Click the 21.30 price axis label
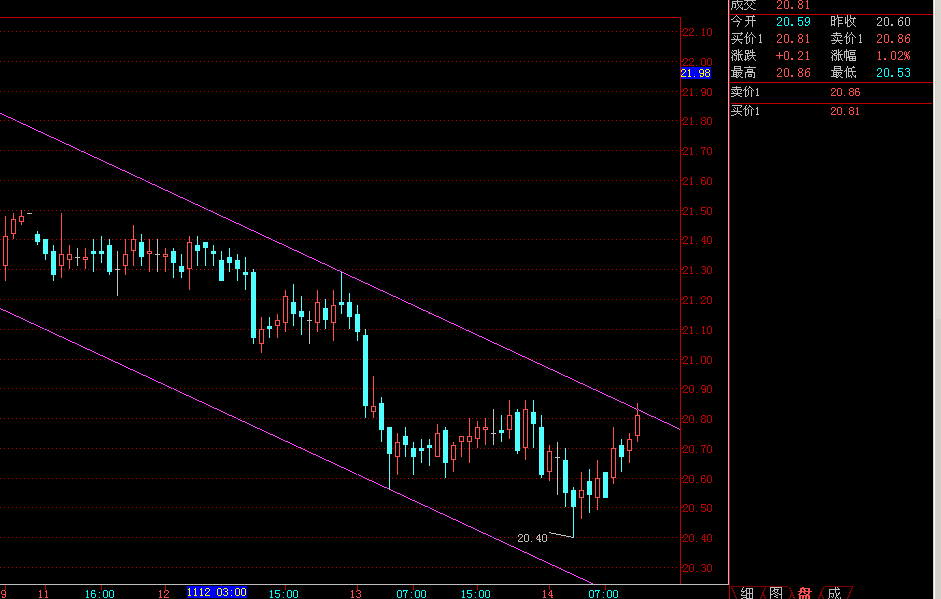The width and height of the screenshot is (941, 599). tap(697, 271)
